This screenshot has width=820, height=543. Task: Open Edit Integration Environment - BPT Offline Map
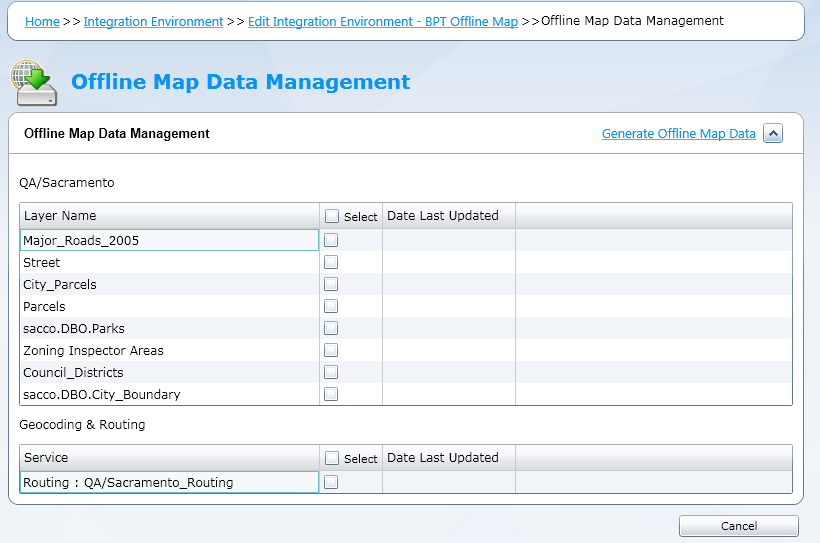[383, 21]
